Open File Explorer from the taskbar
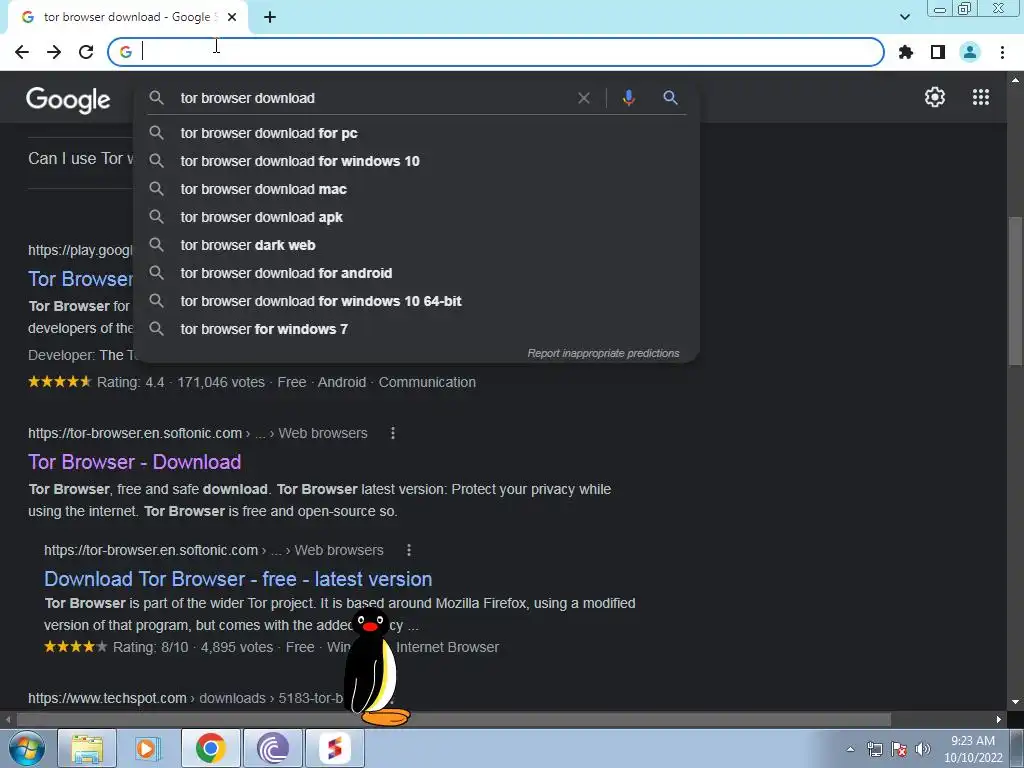 (87, 748)
